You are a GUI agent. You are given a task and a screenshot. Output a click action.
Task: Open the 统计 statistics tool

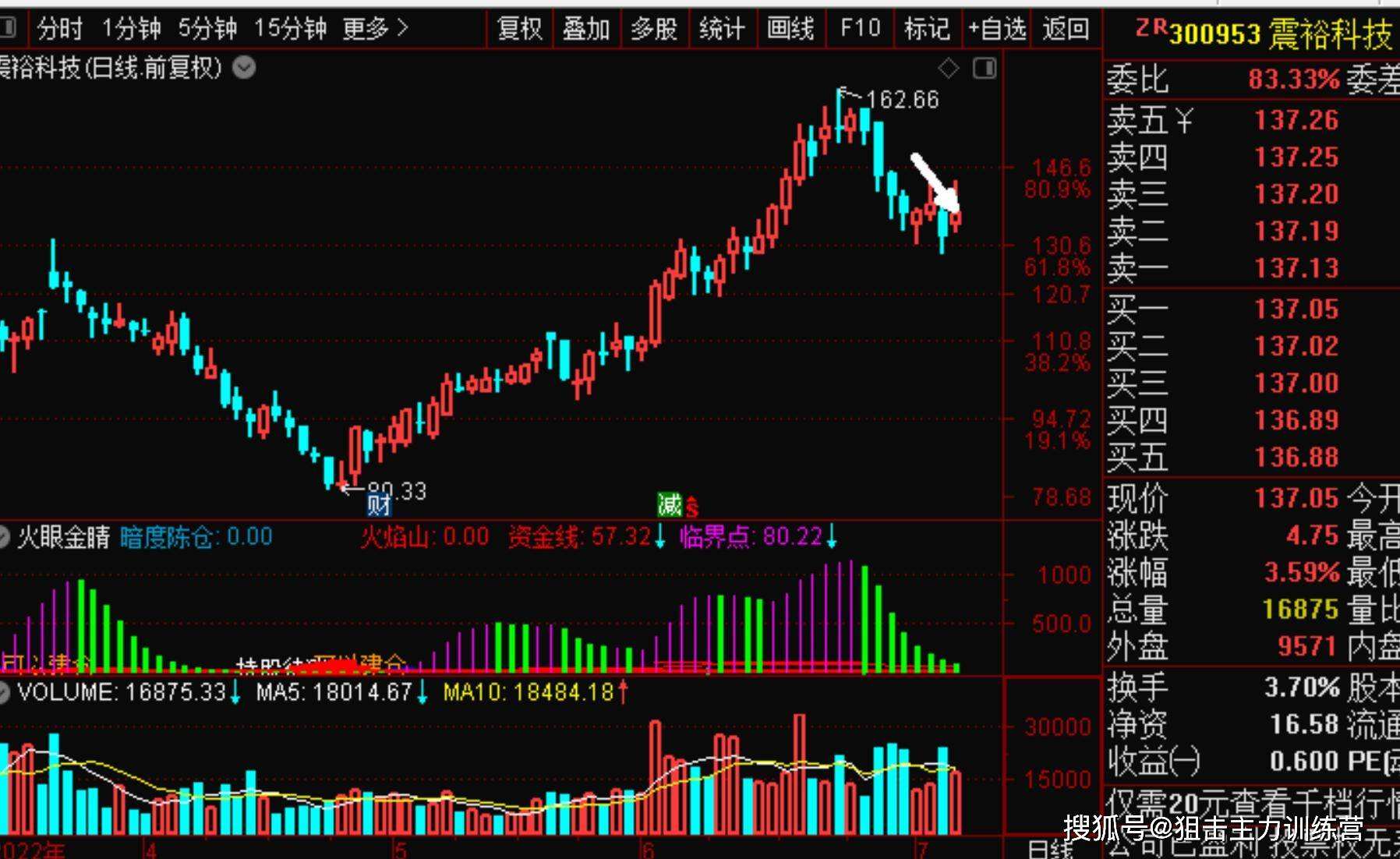[722, 30]
